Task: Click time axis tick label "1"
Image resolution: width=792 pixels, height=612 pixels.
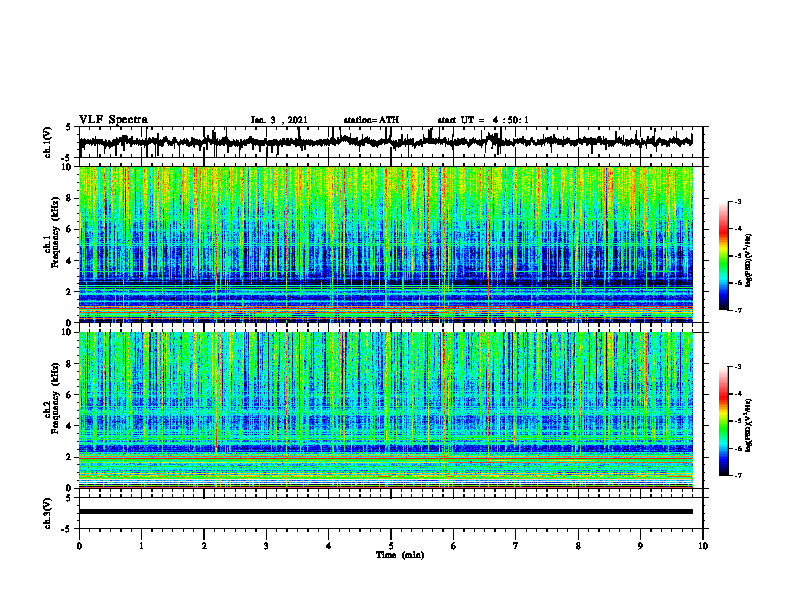Action: click(x=141, y=546)
